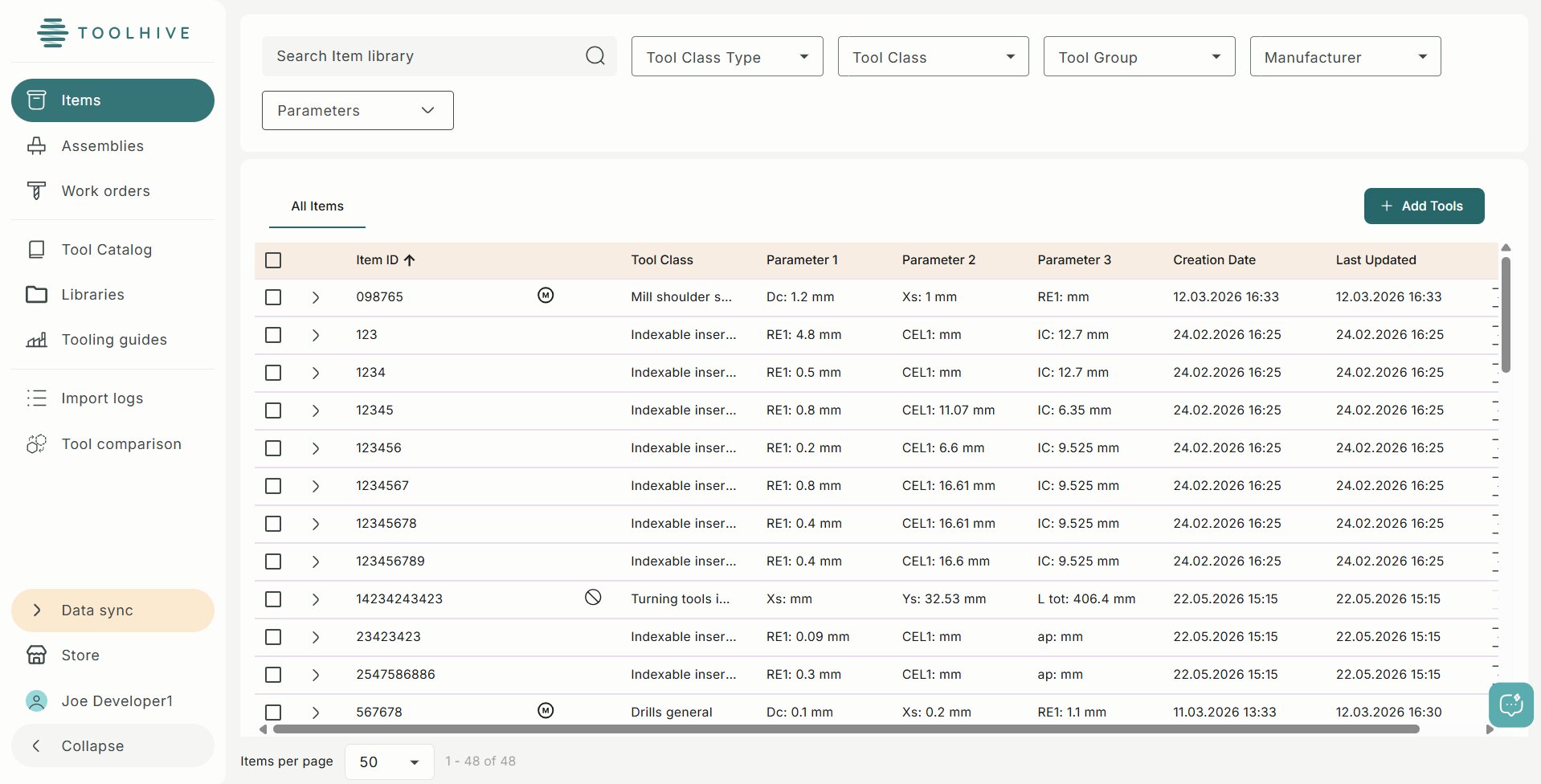Viewport: 1541px width, 784px height.
Task: Click the row menu dots for item 123456789
Action: (1495, 561)
